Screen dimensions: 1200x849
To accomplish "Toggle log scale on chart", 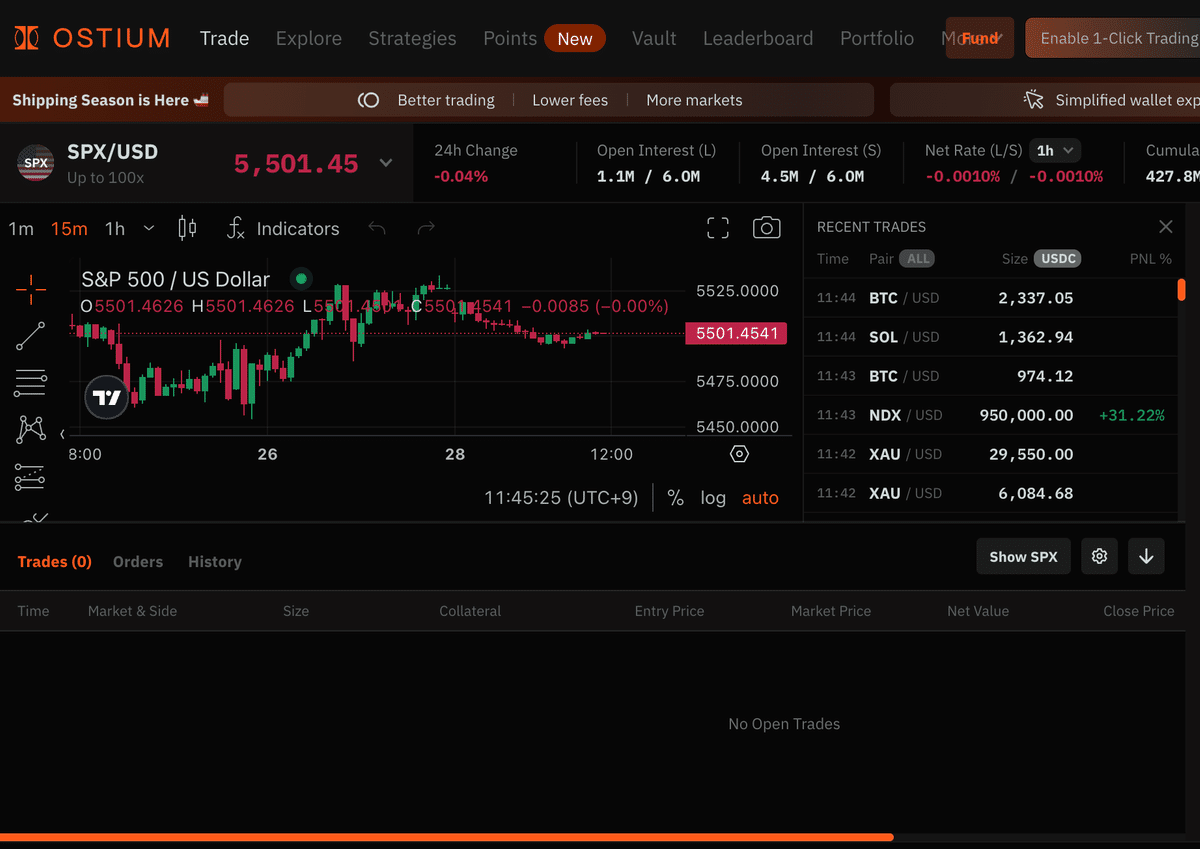I will [x=713, y=497].
